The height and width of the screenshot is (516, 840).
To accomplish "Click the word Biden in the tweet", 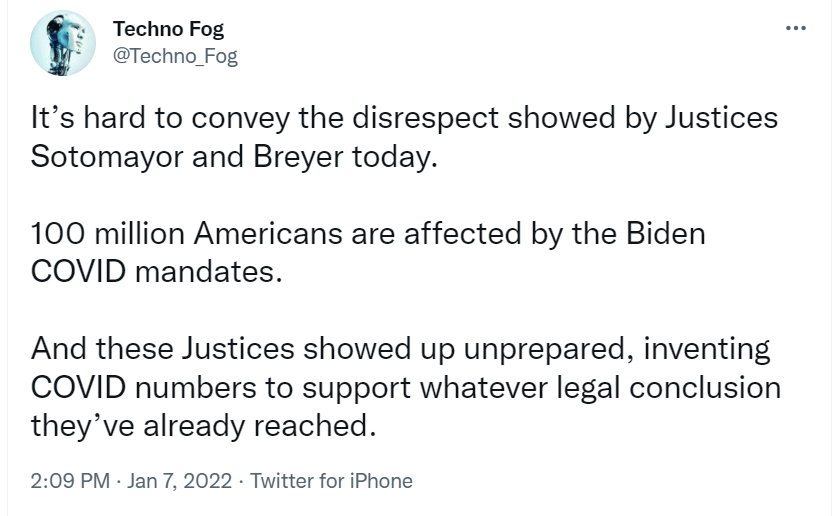I will tap(667, 234).
